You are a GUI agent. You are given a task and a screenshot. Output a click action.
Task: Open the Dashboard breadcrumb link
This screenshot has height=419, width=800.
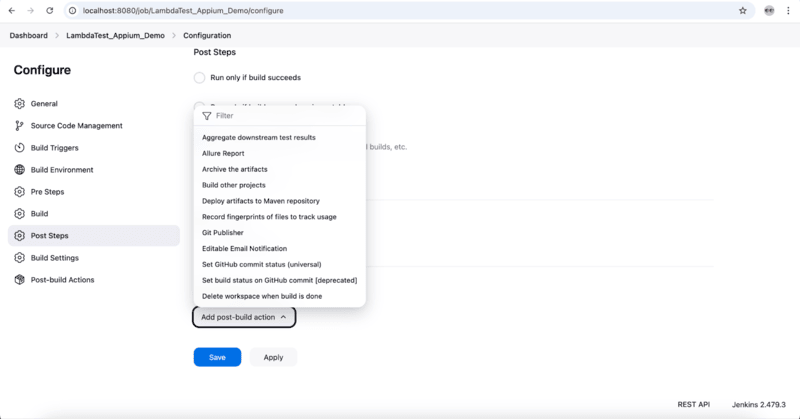(x=29, y=36)
